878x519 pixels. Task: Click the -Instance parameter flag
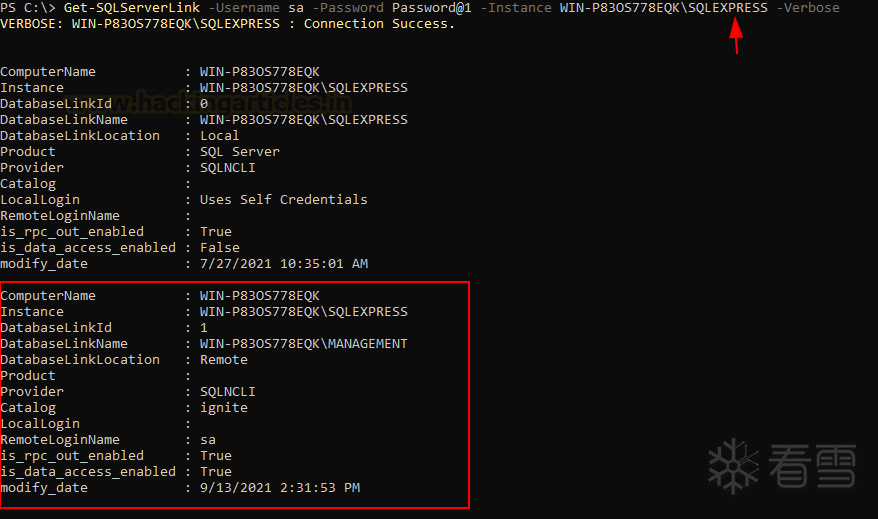pos(516,8)
